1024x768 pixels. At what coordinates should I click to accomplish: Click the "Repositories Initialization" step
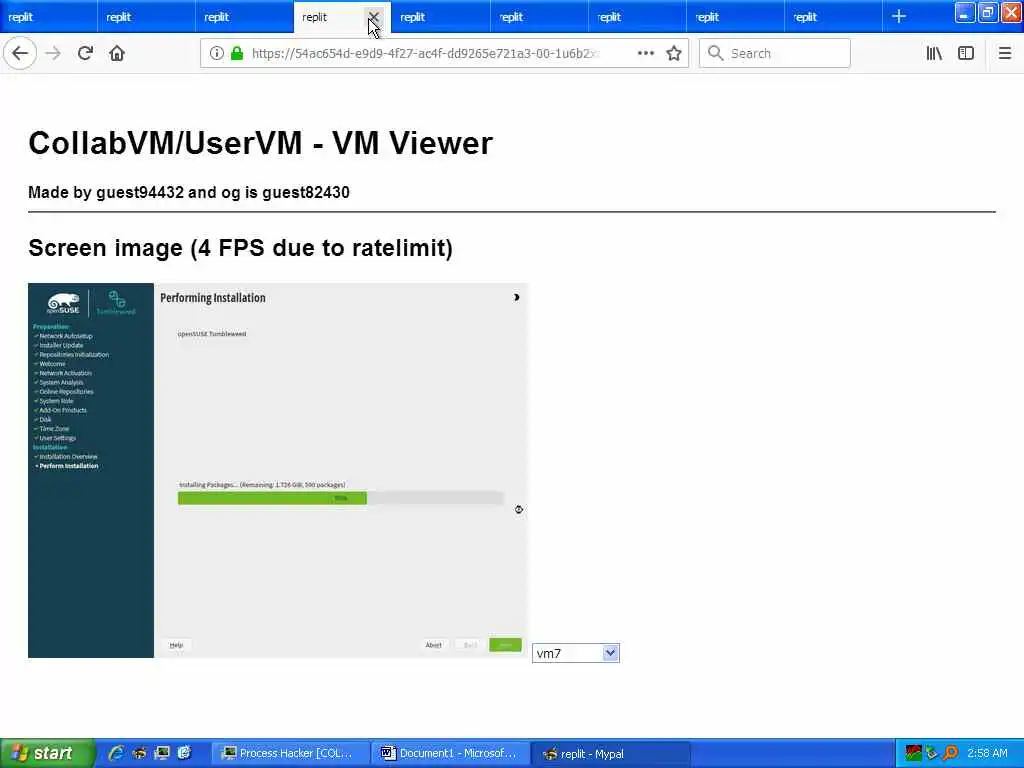coord(74,355)
